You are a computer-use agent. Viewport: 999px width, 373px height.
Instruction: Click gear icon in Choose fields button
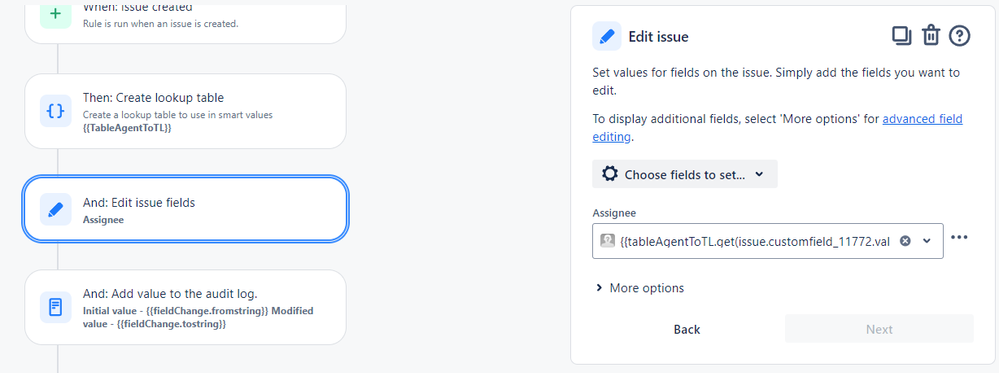point(610,174)
